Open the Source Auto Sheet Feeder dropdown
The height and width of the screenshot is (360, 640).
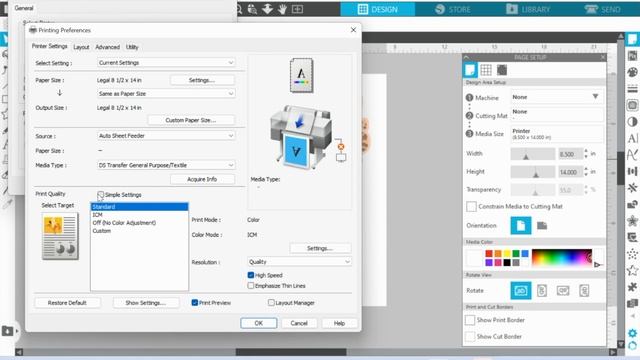(x=166, y=136)
